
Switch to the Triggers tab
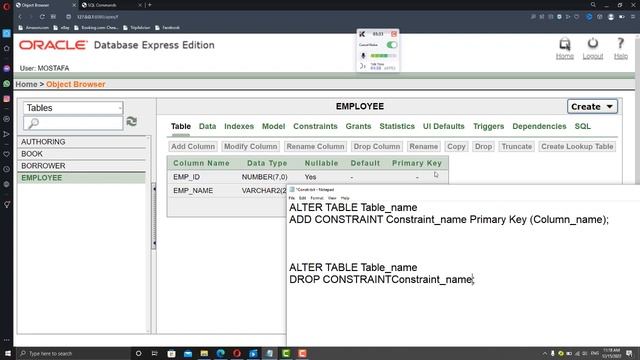(x=489, y=127)
